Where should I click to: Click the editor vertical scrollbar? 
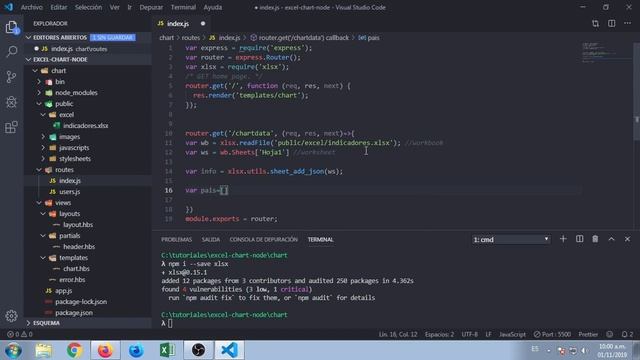637,92
